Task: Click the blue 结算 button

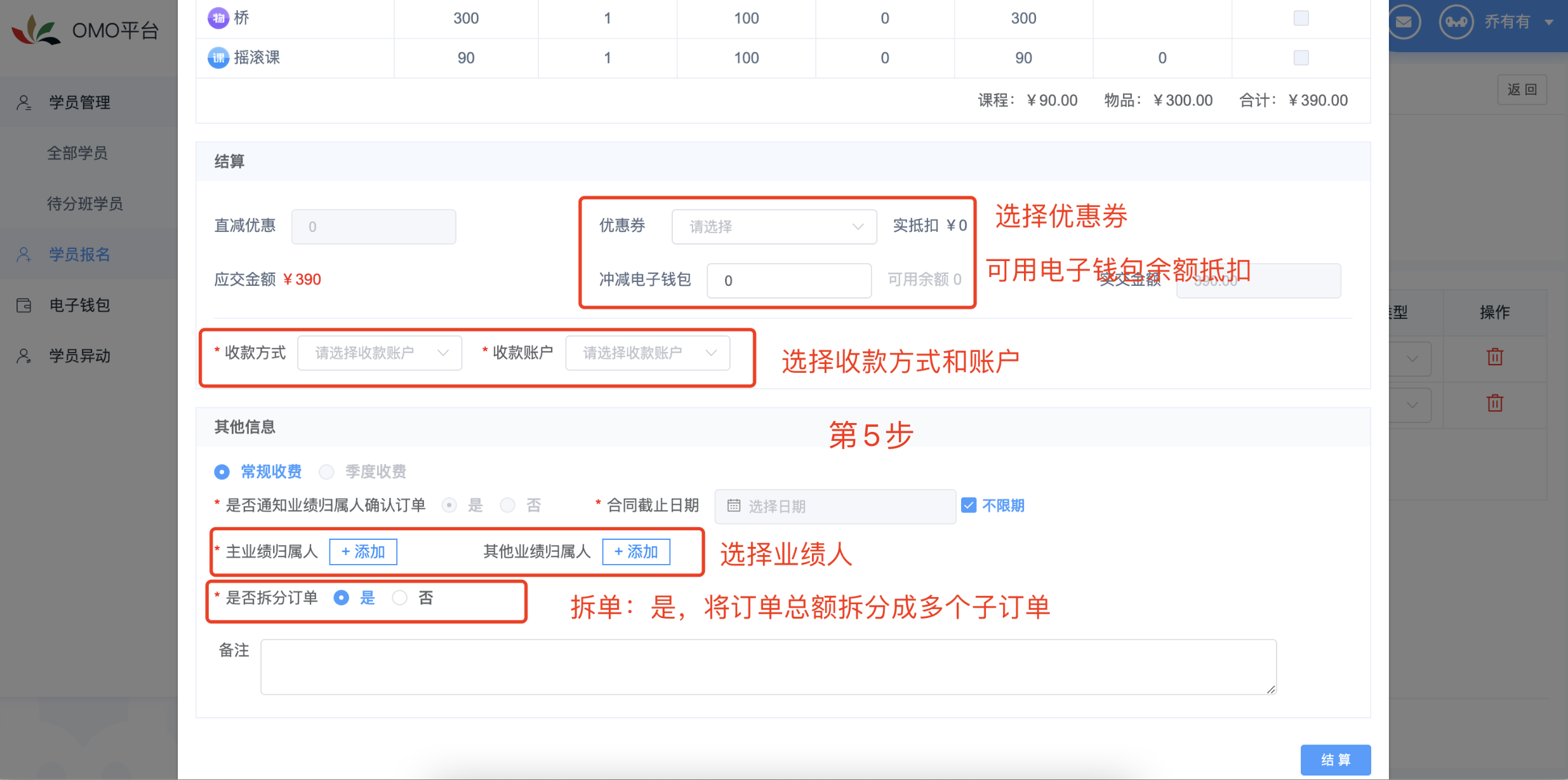Action: click(1336, 760)
